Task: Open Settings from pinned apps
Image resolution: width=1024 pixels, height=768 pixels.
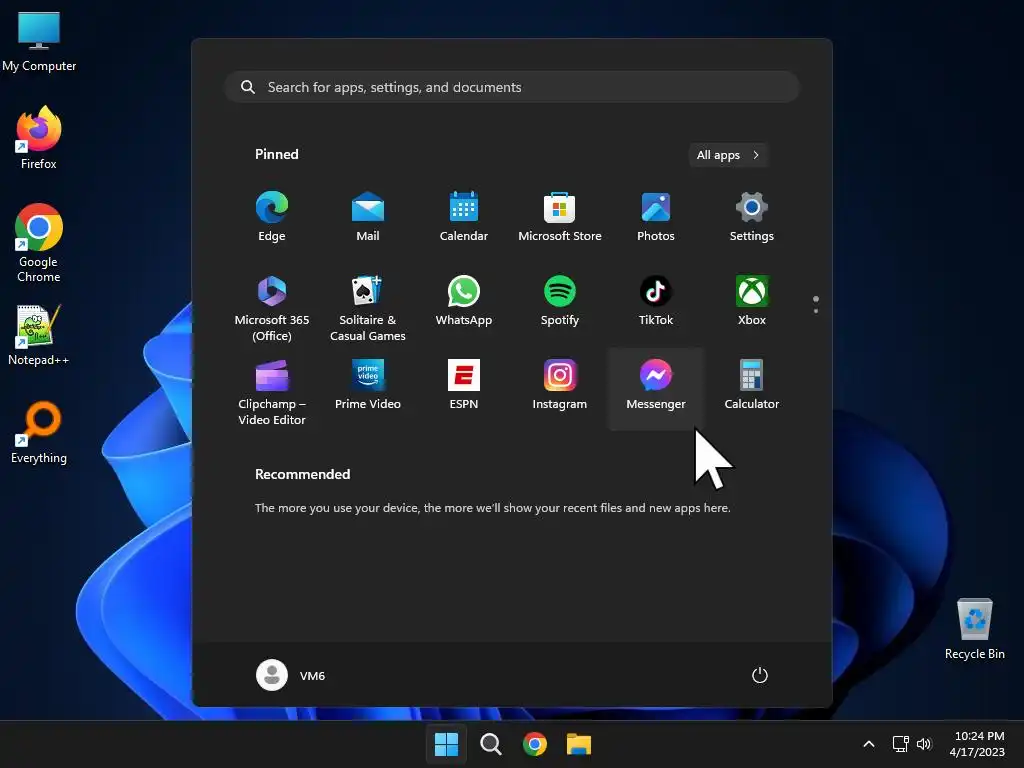Action: (752, 217)
